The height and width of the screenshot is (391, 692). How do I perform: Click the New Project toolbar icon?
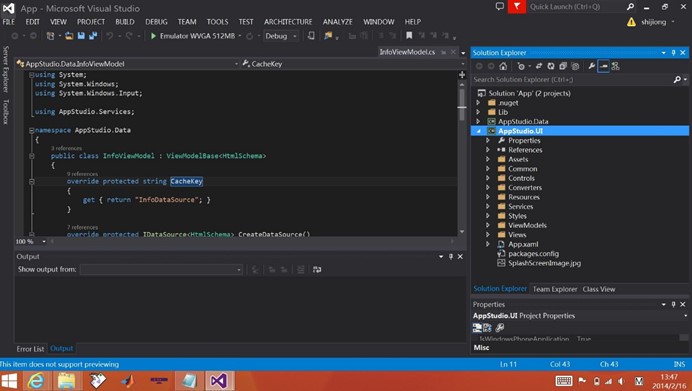click(50, 36)
